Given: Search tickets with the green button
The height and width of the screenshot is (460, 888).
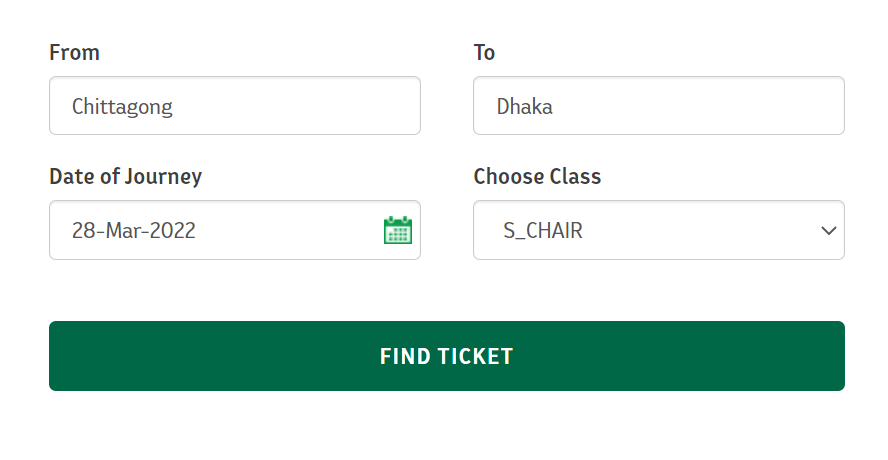Looking at the screenshot, I should (x=447, y=356).
